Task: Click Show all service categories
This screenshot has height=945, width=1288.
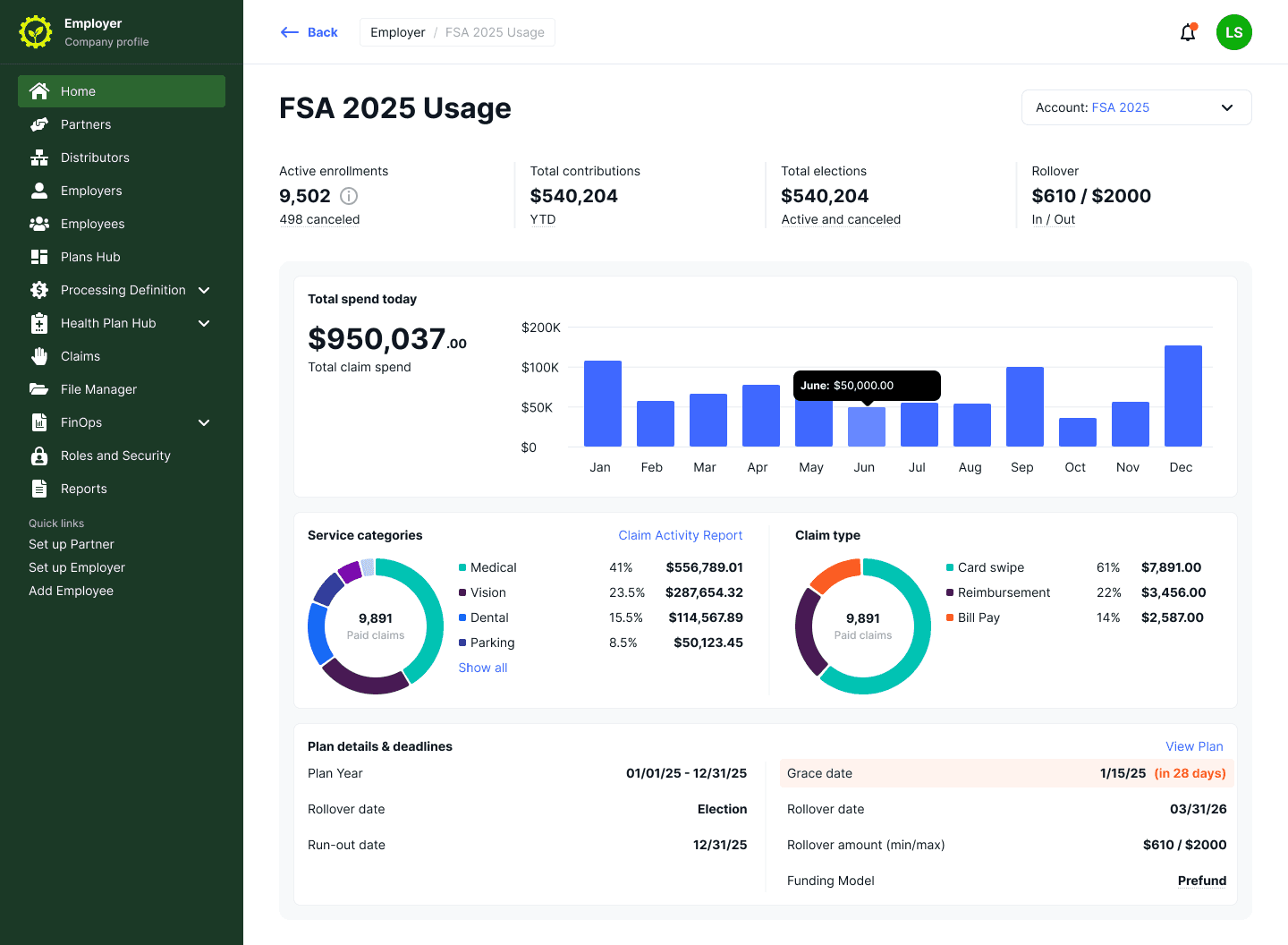Action: (483, 668)
